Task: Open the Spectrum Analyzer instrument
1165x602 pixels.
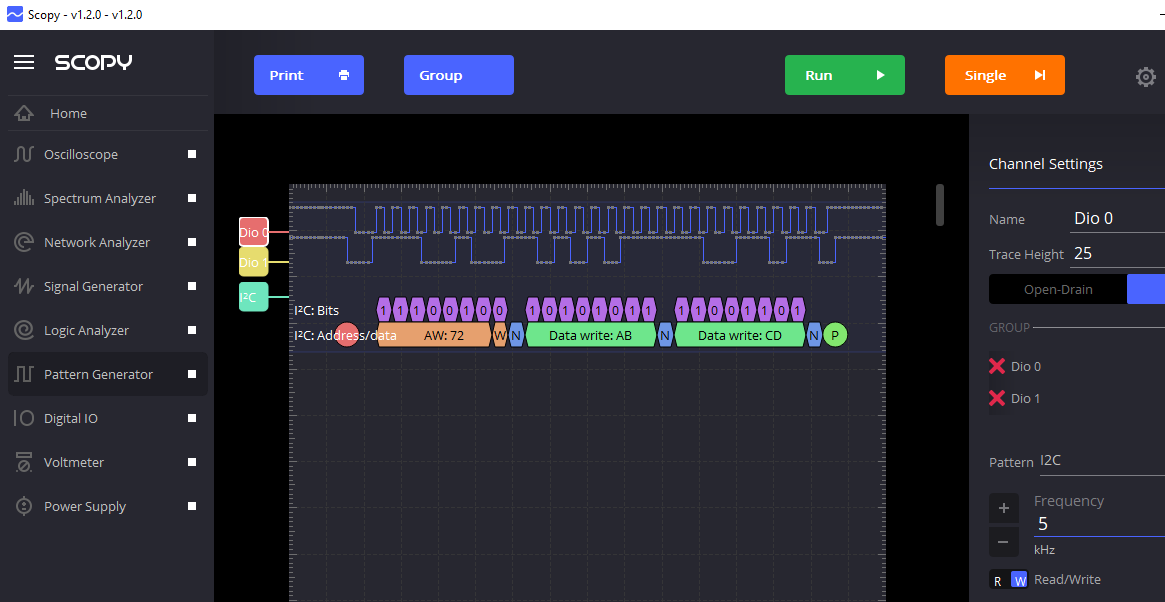Action: [x=107, y=198]
